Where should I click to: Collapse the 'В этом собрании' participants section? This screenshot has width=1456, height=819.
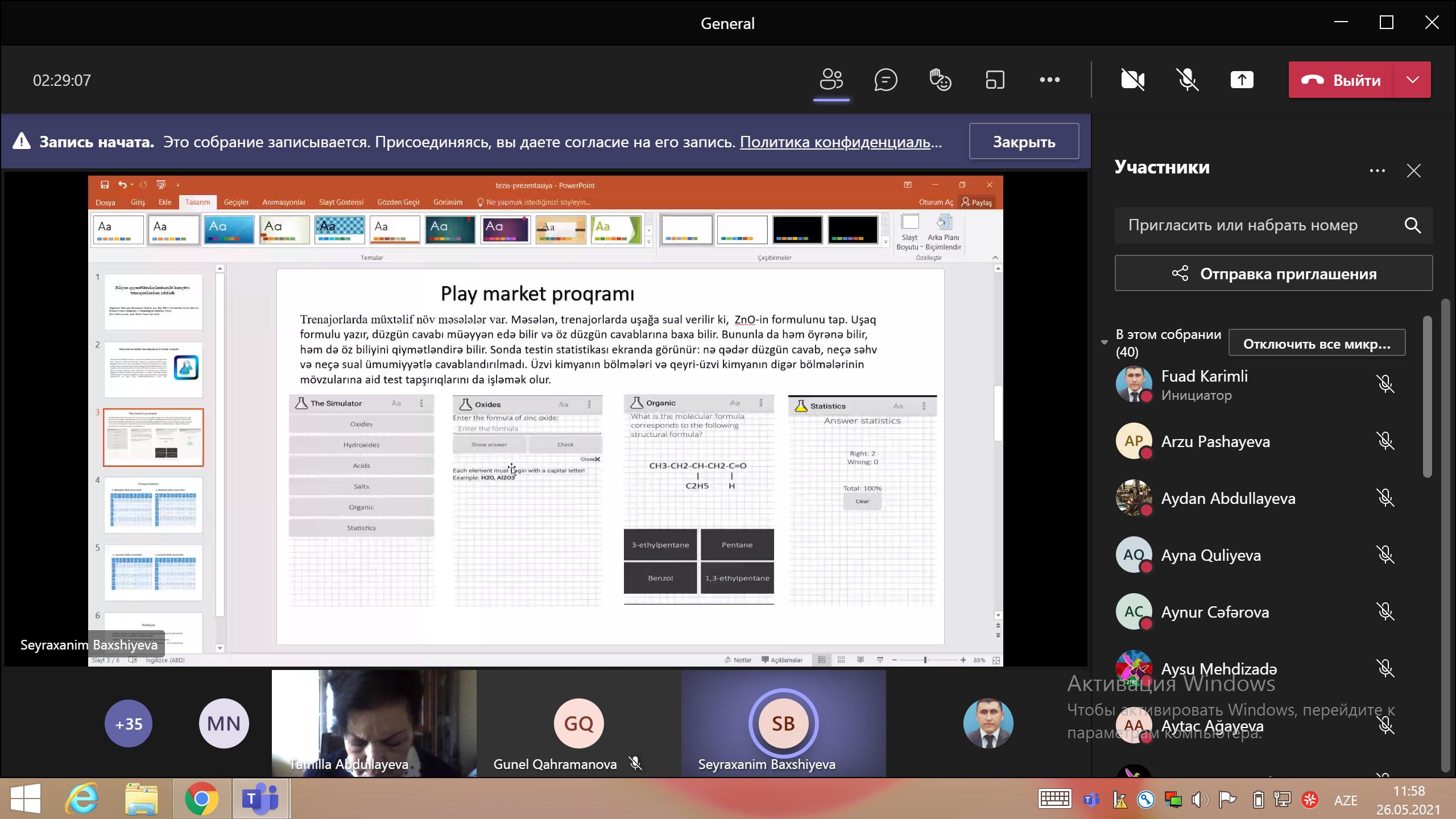click(1104, 342)
